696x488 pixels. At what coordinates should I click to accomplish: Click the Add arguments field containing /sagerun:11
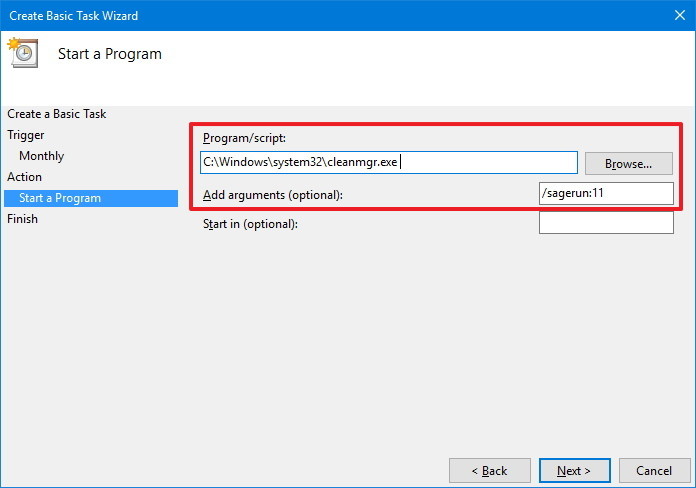point(605,193)
